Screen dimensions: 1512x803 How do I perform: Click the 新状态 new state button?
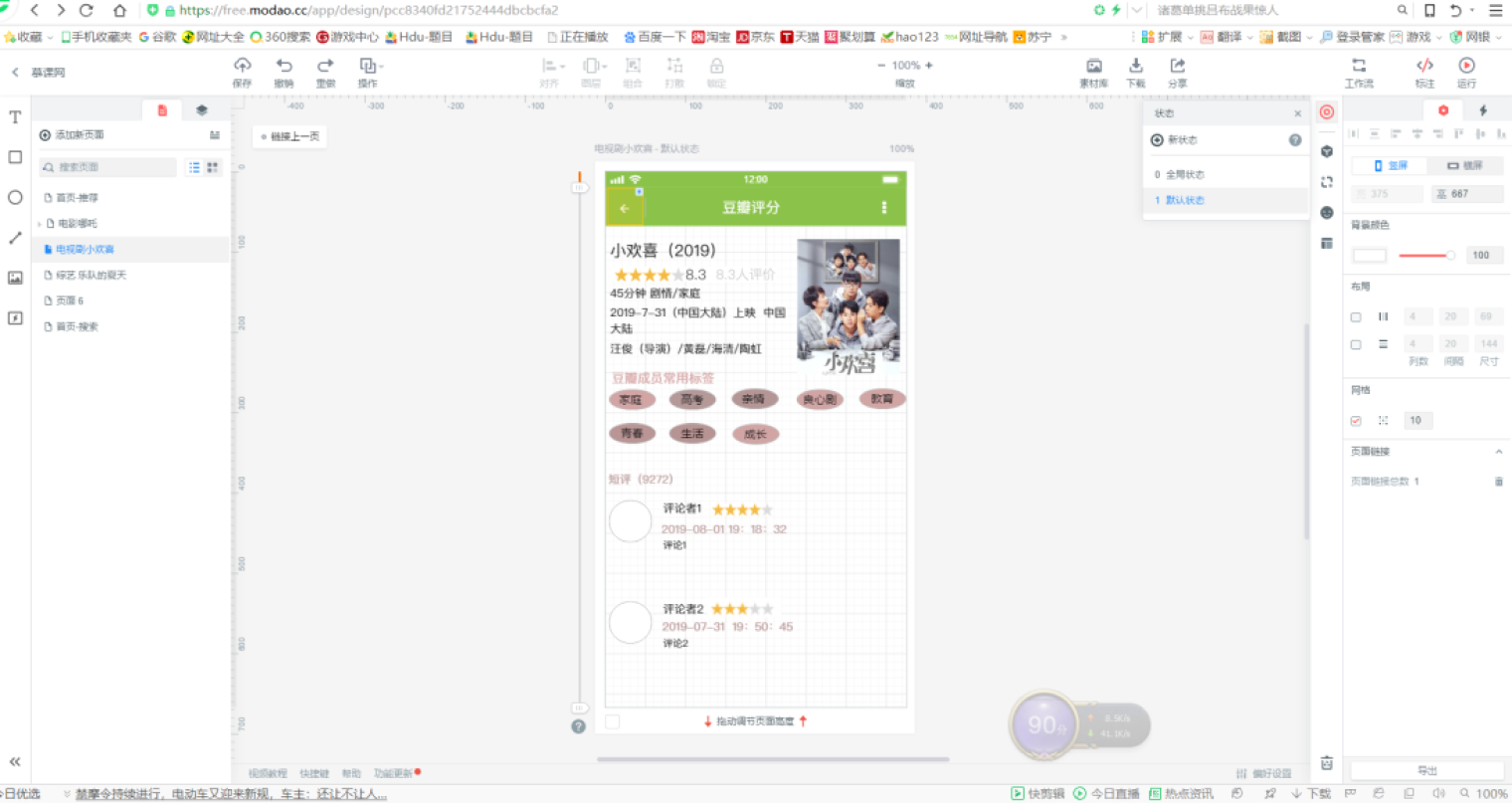point(1175,140)
